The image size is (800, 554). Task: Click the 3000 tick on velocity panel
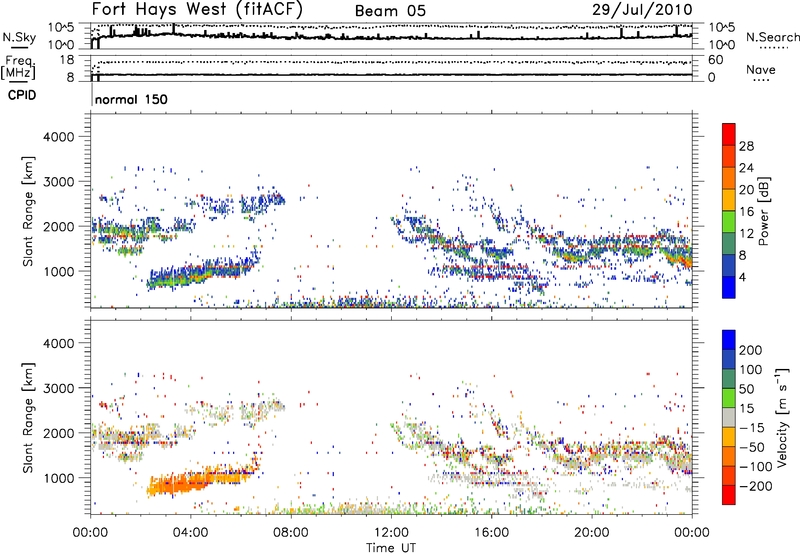(58, 388)
